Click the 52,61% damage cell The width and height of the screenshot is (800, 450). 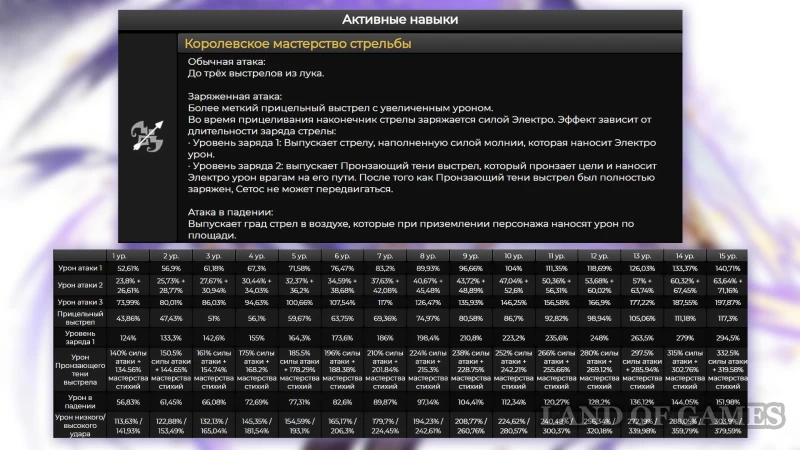128,268
